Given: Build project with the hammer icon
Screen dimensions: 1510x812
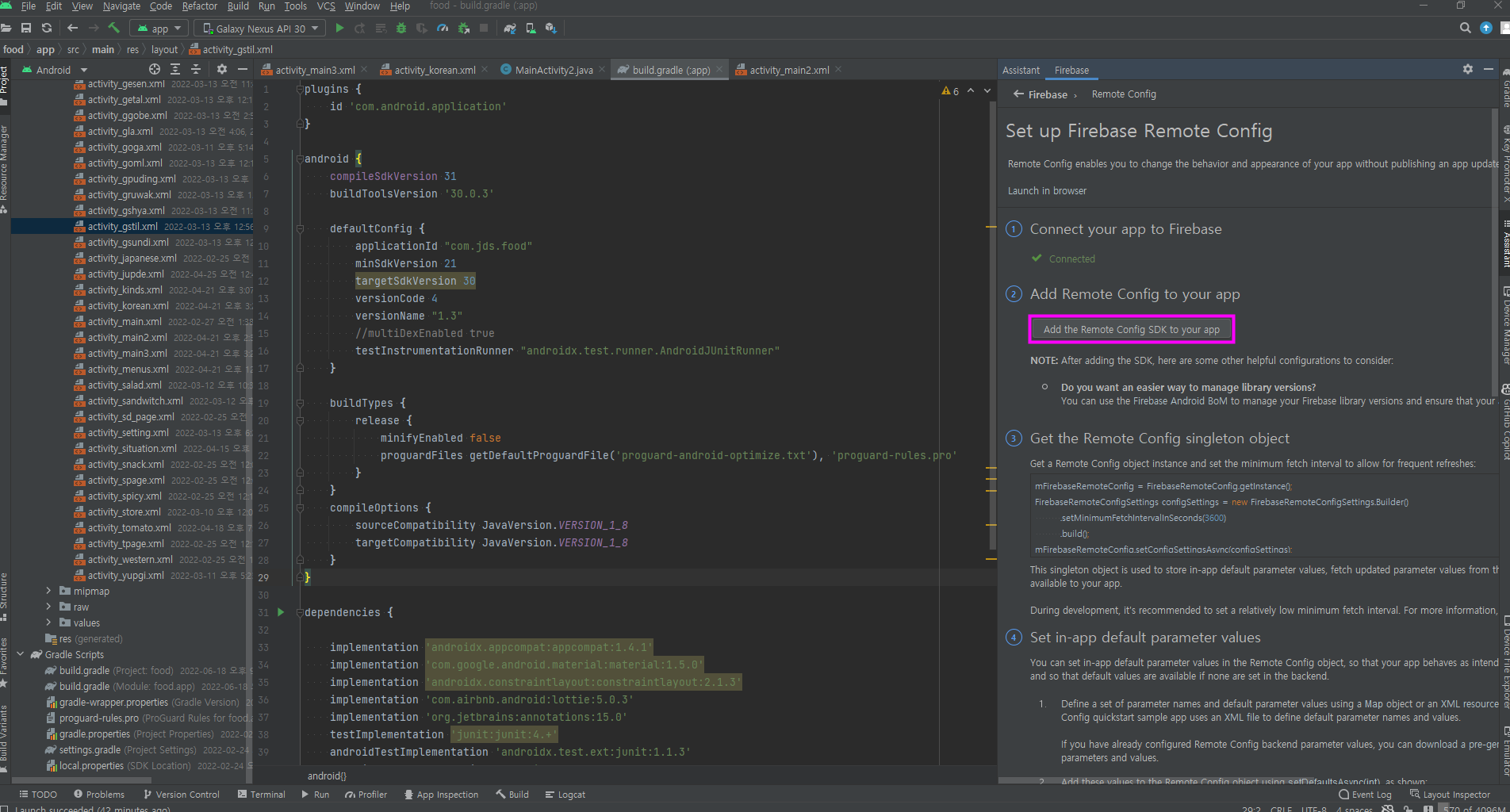Looking at the screenshot, I should pos(114,28).
